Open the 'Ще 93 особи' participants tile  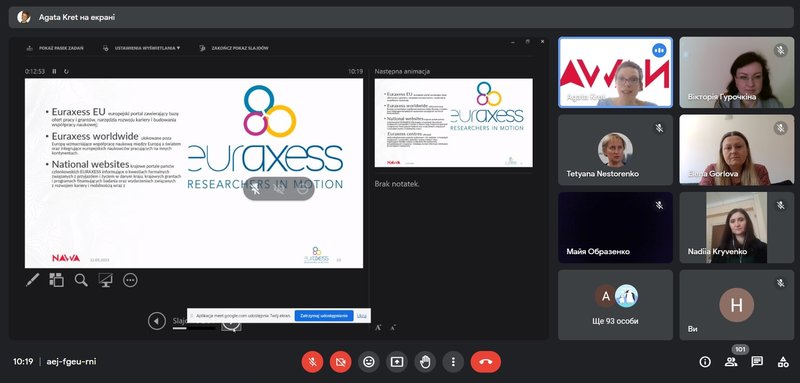[x=615, y=305]
